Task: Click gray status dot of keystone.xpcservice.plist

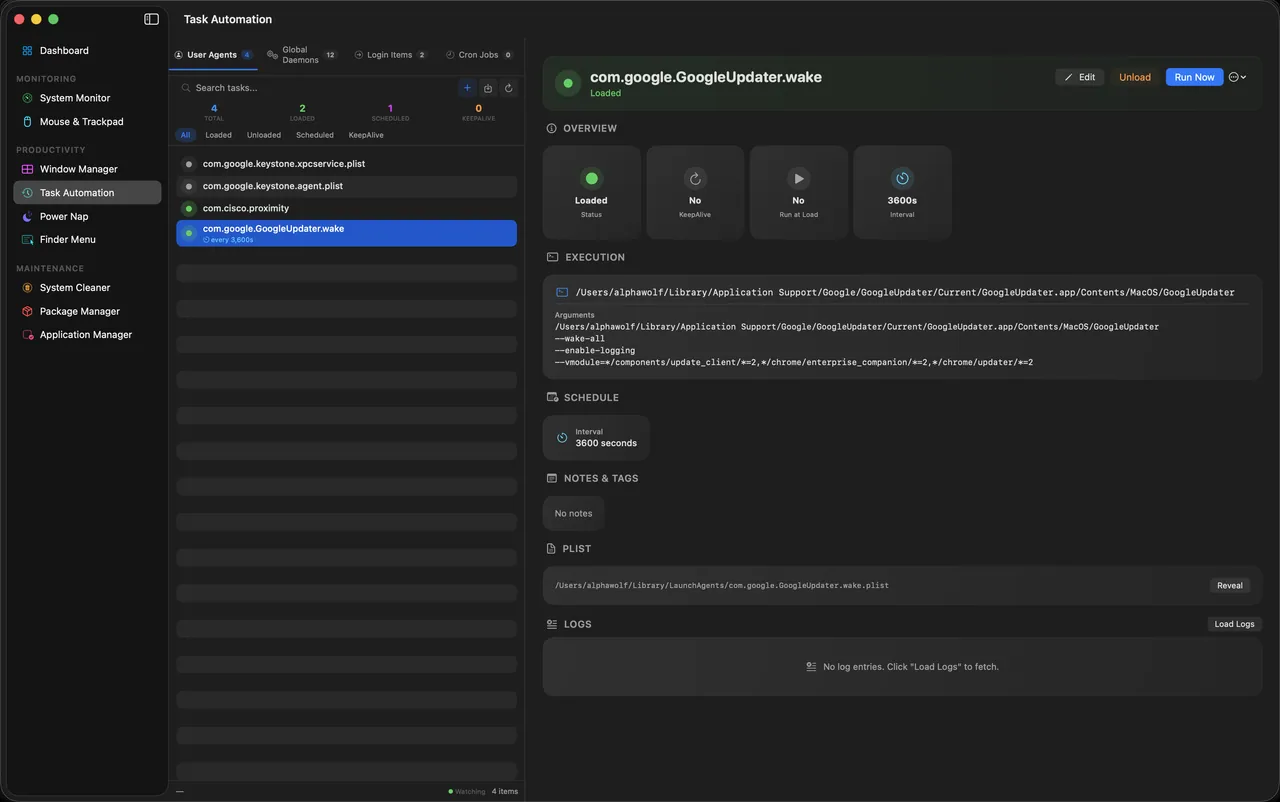Action: pyautogui.click(x=189, y=164)
